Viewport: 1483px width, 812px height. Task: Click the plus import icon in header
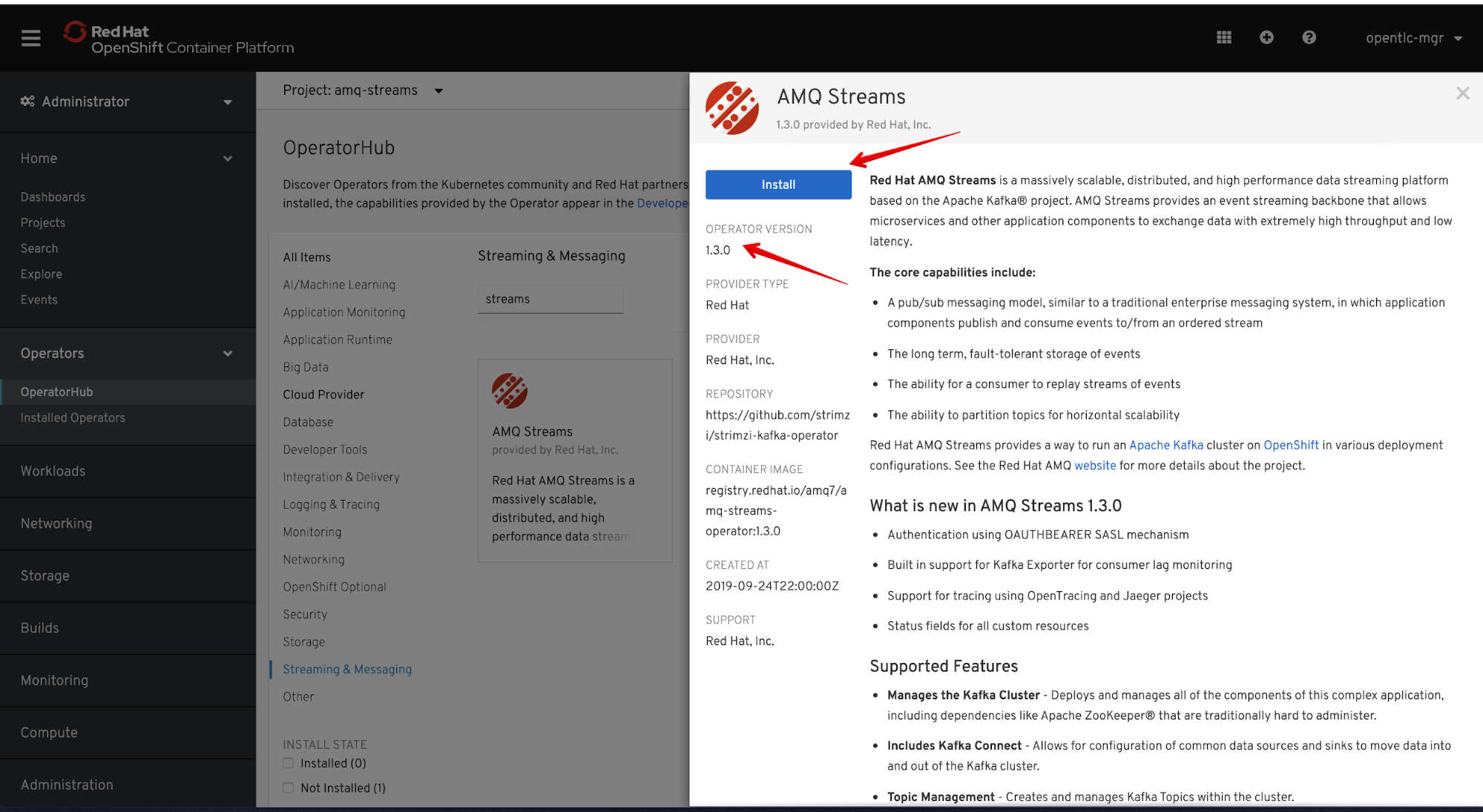1266,38
